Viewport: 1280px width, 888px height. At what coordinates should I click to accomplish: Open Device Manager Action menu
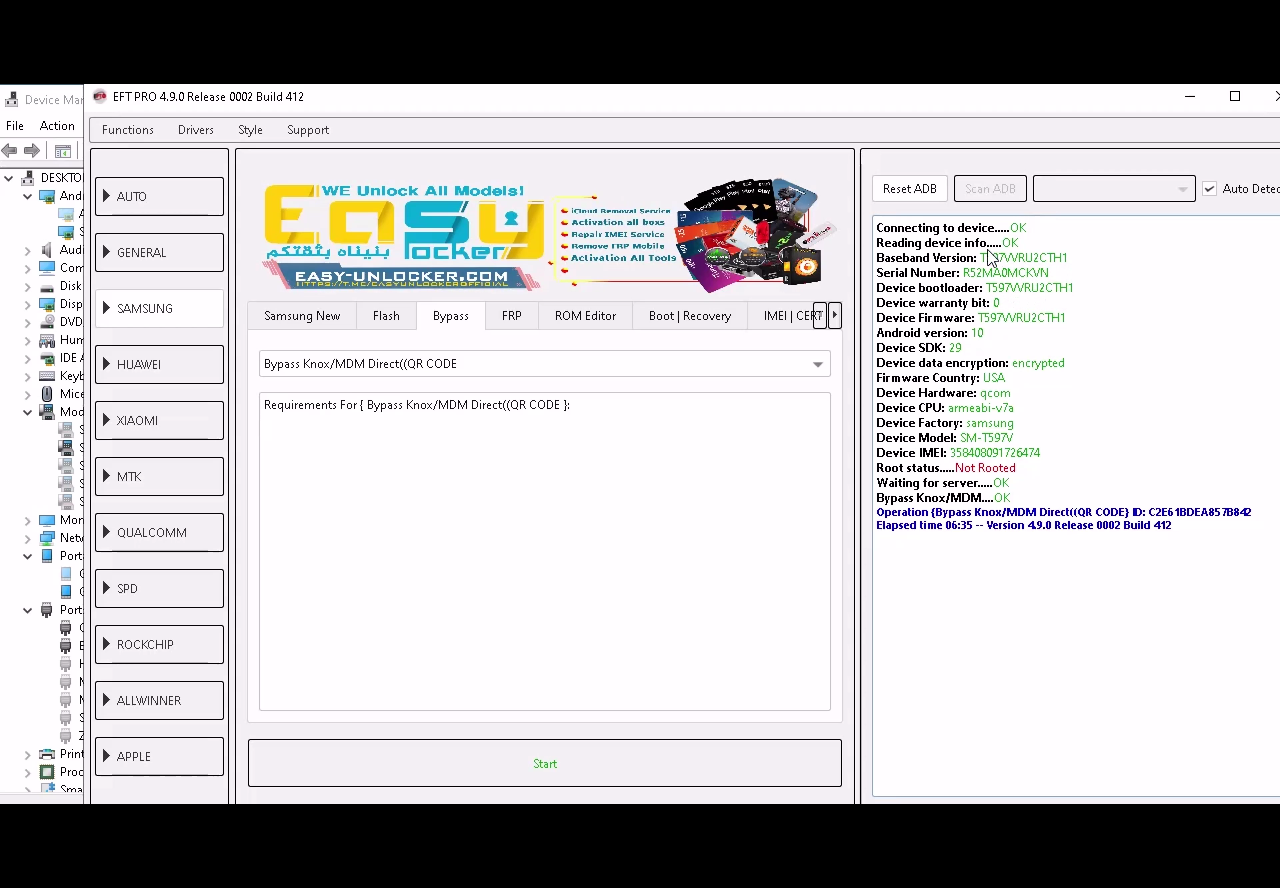[57, 126]
